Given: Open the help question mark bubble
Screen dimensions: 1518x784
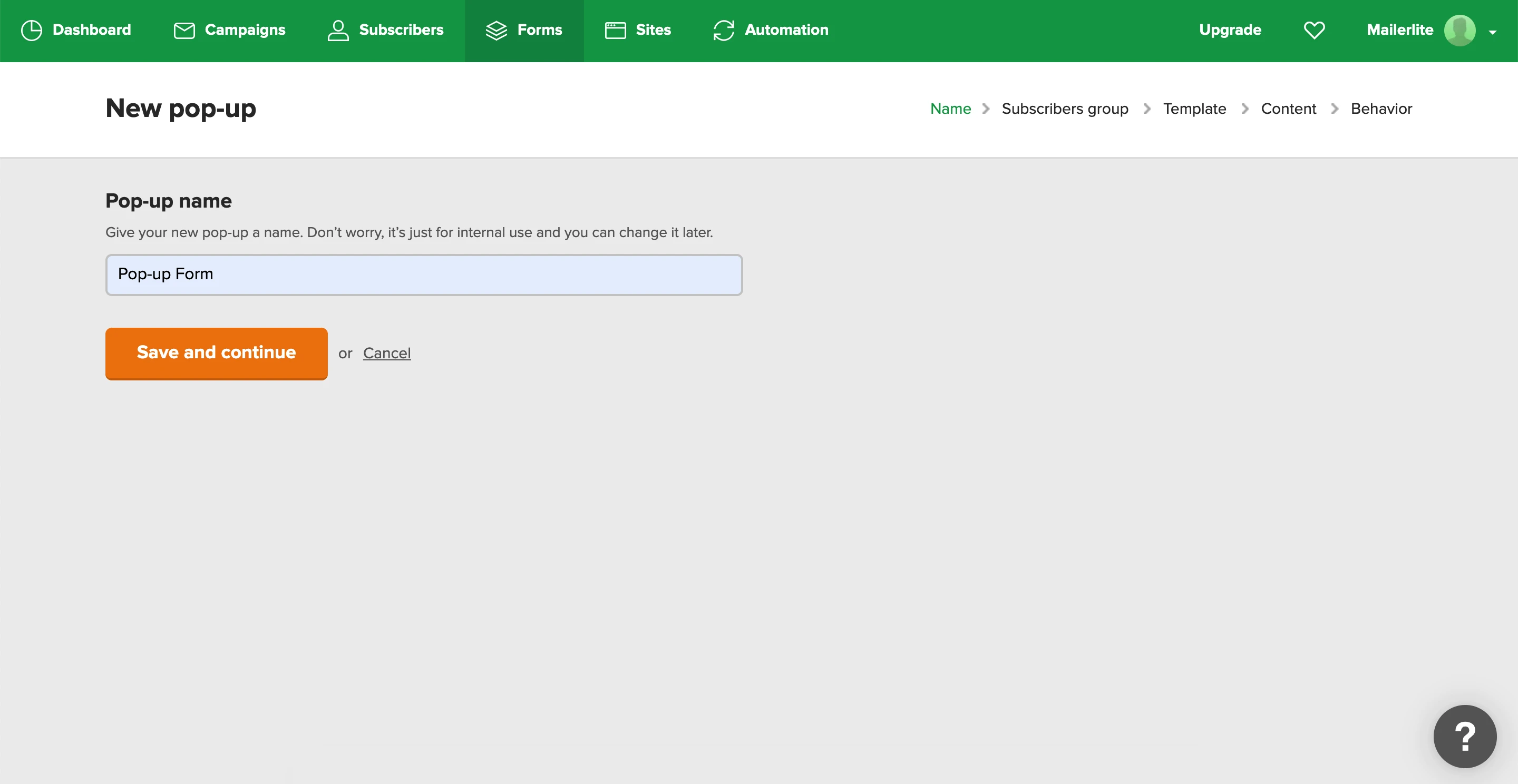Looking at the screenshot, I should click(1464, 736).
